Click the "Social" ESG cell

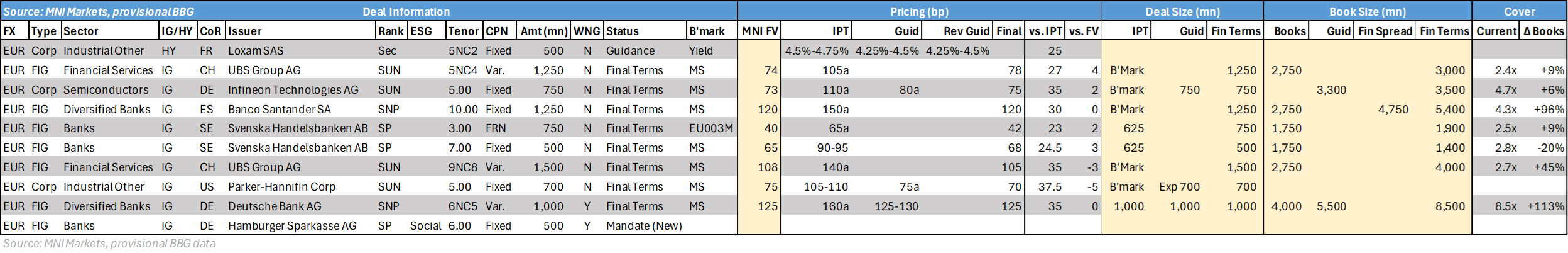[425, 225]
